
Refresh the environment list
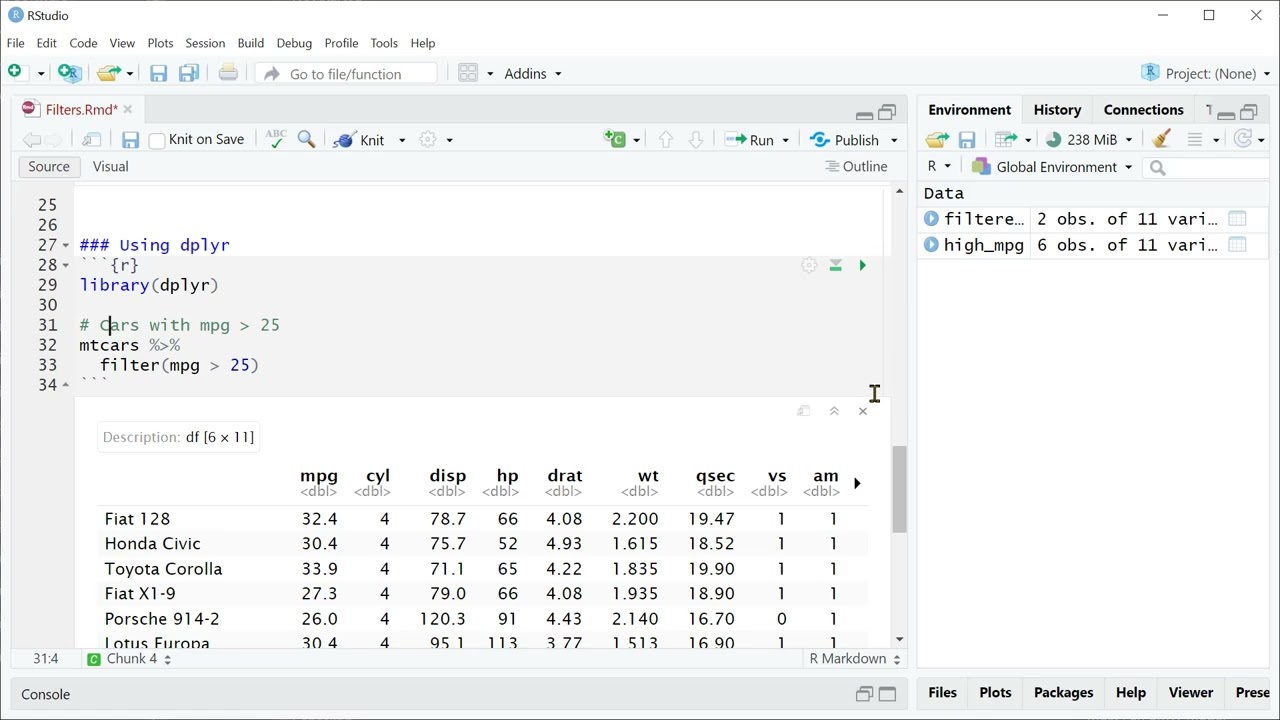pos(1243,139)
